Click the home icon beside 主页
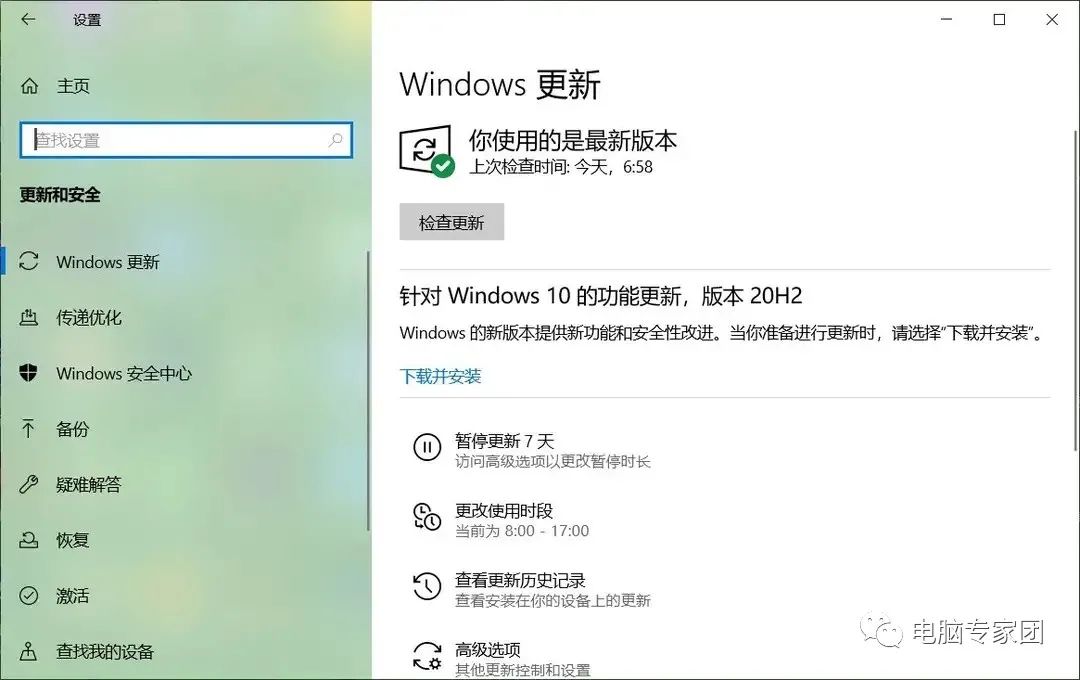 point(30,86)
